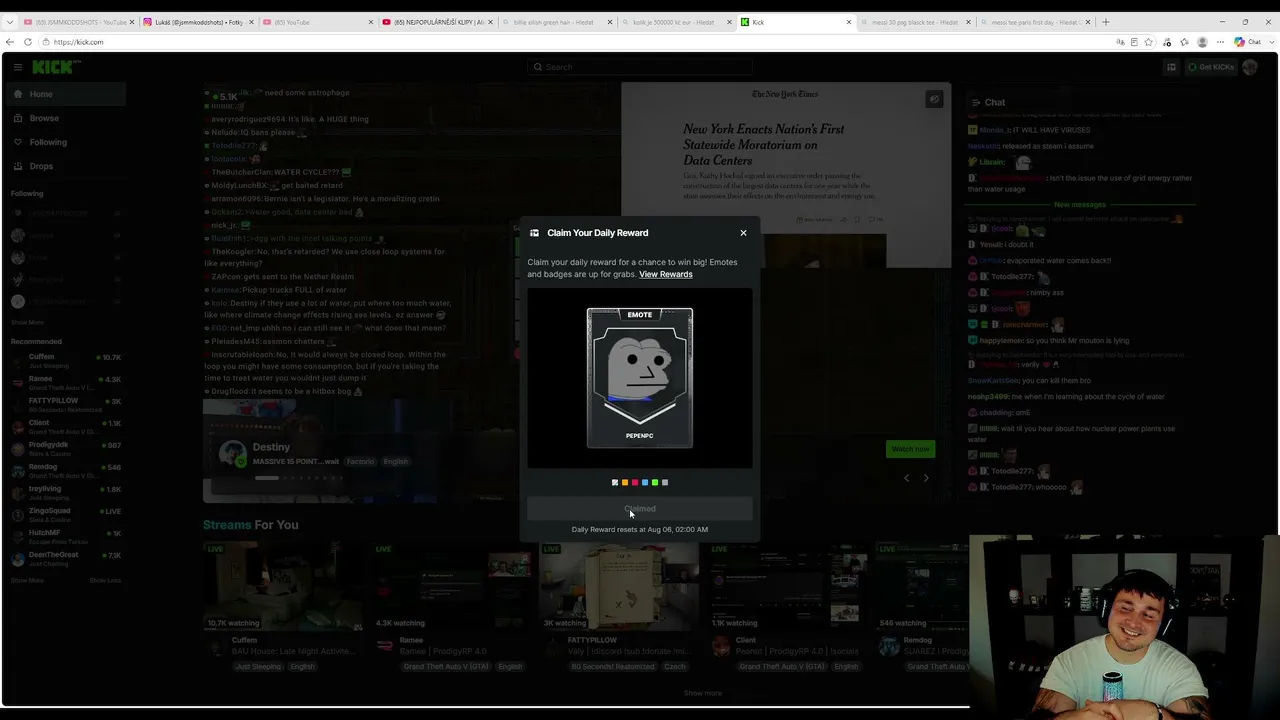The height and width of the screenshot is (720, 1280).
Task: Open the tab search dropdown at top-left
Action: coord(9,22)
